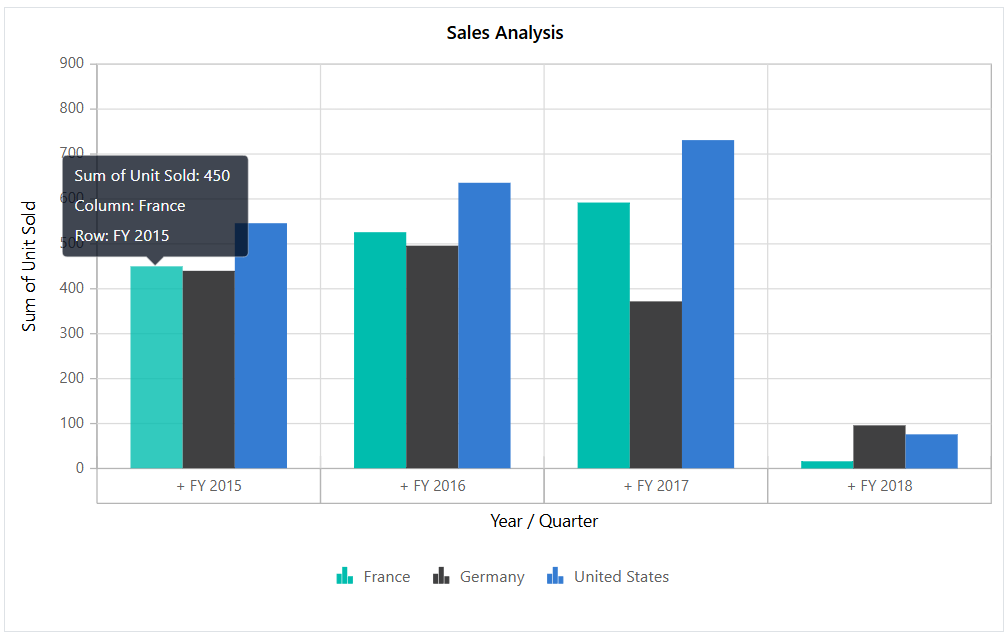Click the tooltip showing Sum of Unit Sold 450
1005x633 pixels.
[155, 205]
